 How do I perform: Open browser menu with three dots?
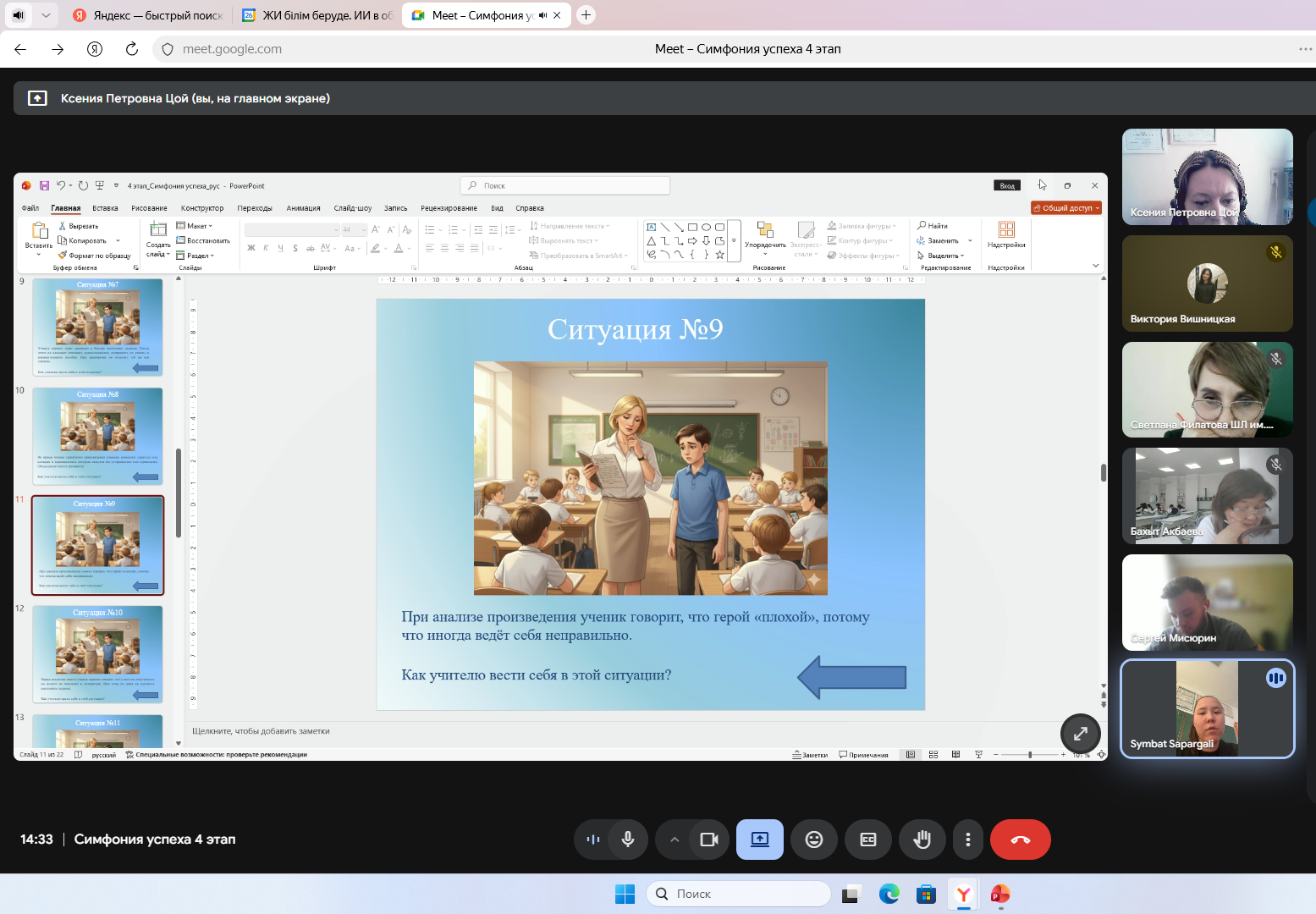coord(1305,49)
